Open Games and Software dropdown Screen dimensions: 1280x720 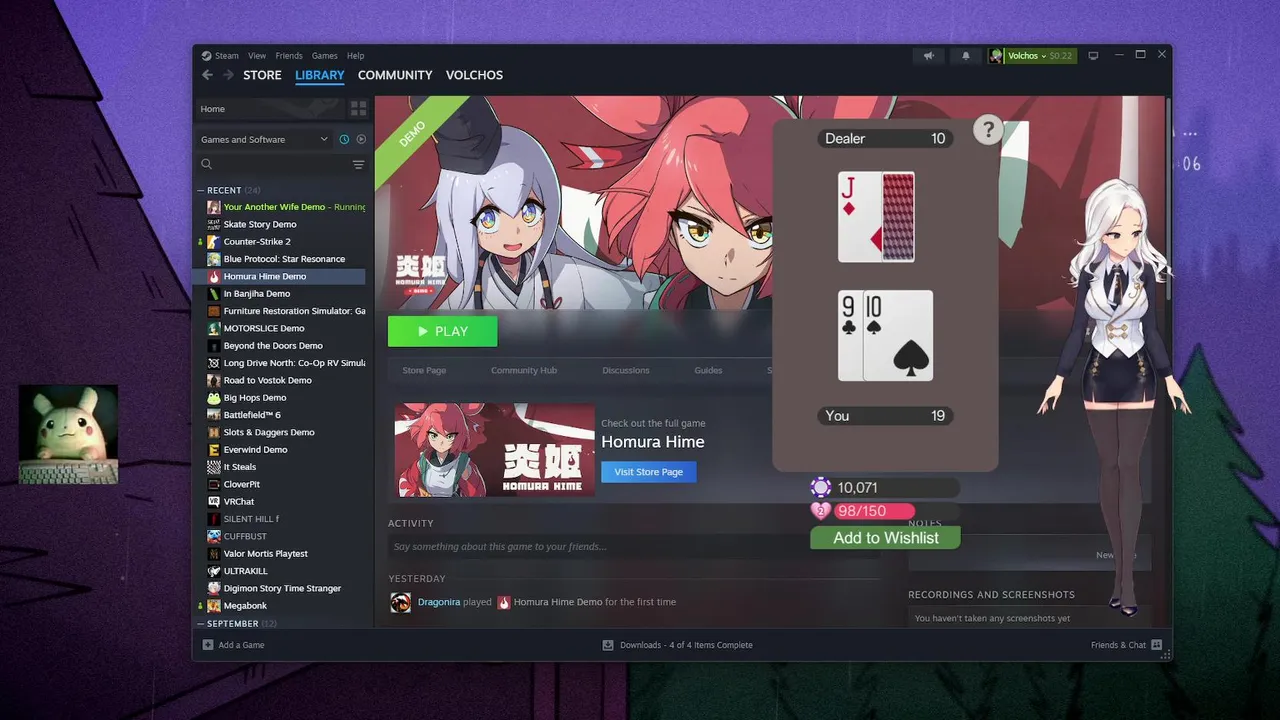click(264, 139)
